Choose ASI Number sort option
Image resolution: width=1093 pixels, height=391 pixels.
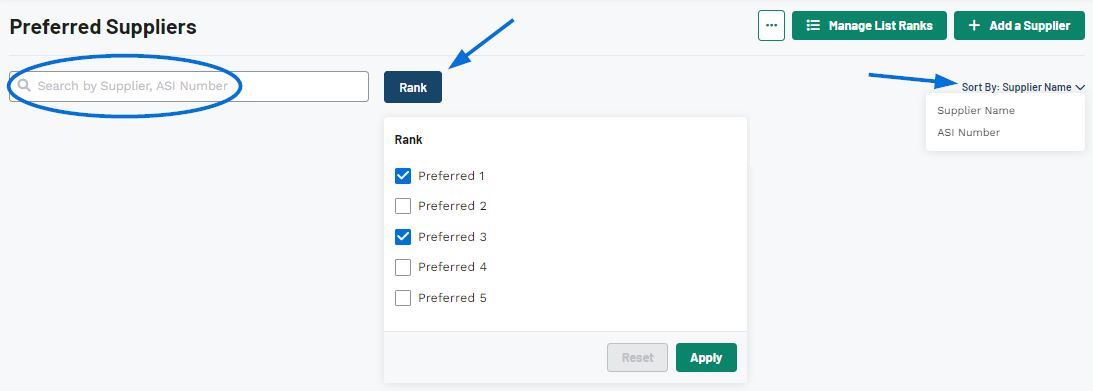[968, 132]
